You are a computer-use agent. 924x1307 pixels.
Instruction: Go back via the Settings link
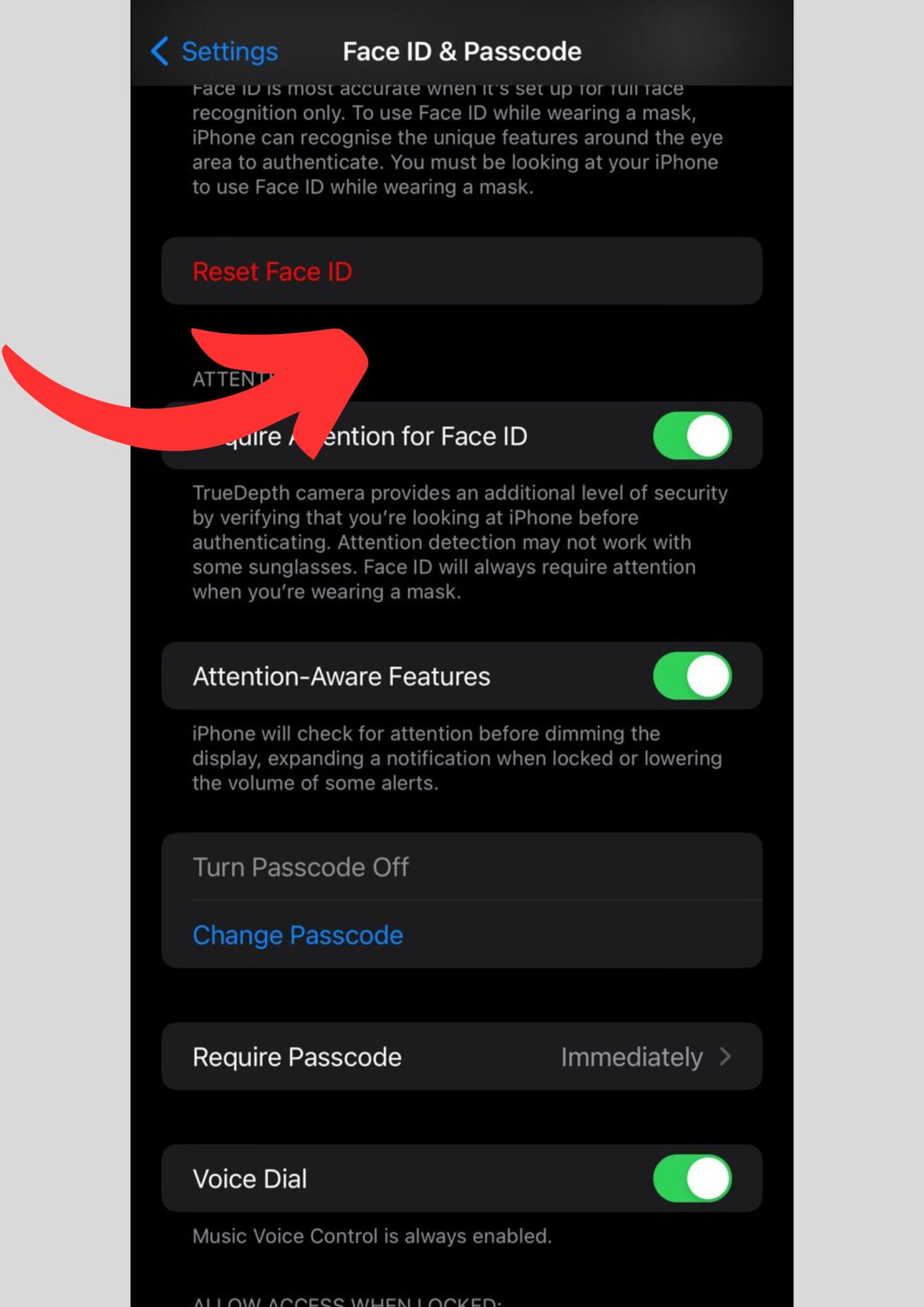point(229,51)
